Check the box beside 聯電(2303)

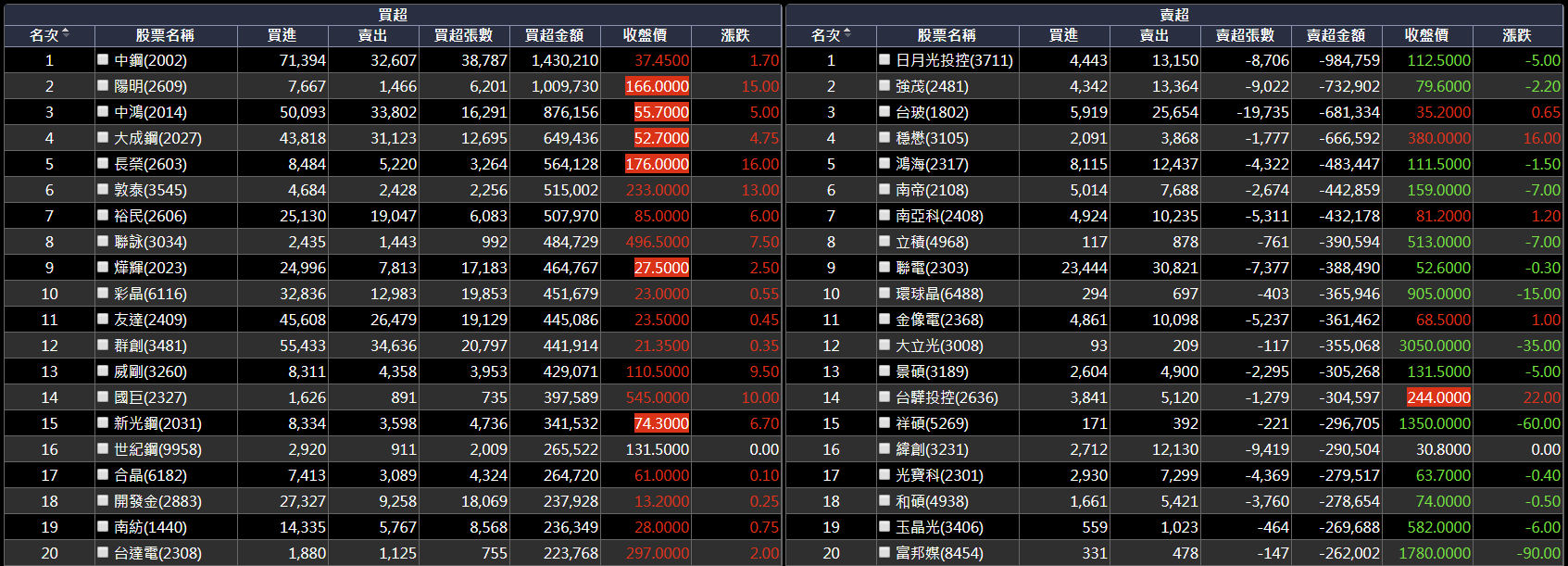click(x=884, y=267)
